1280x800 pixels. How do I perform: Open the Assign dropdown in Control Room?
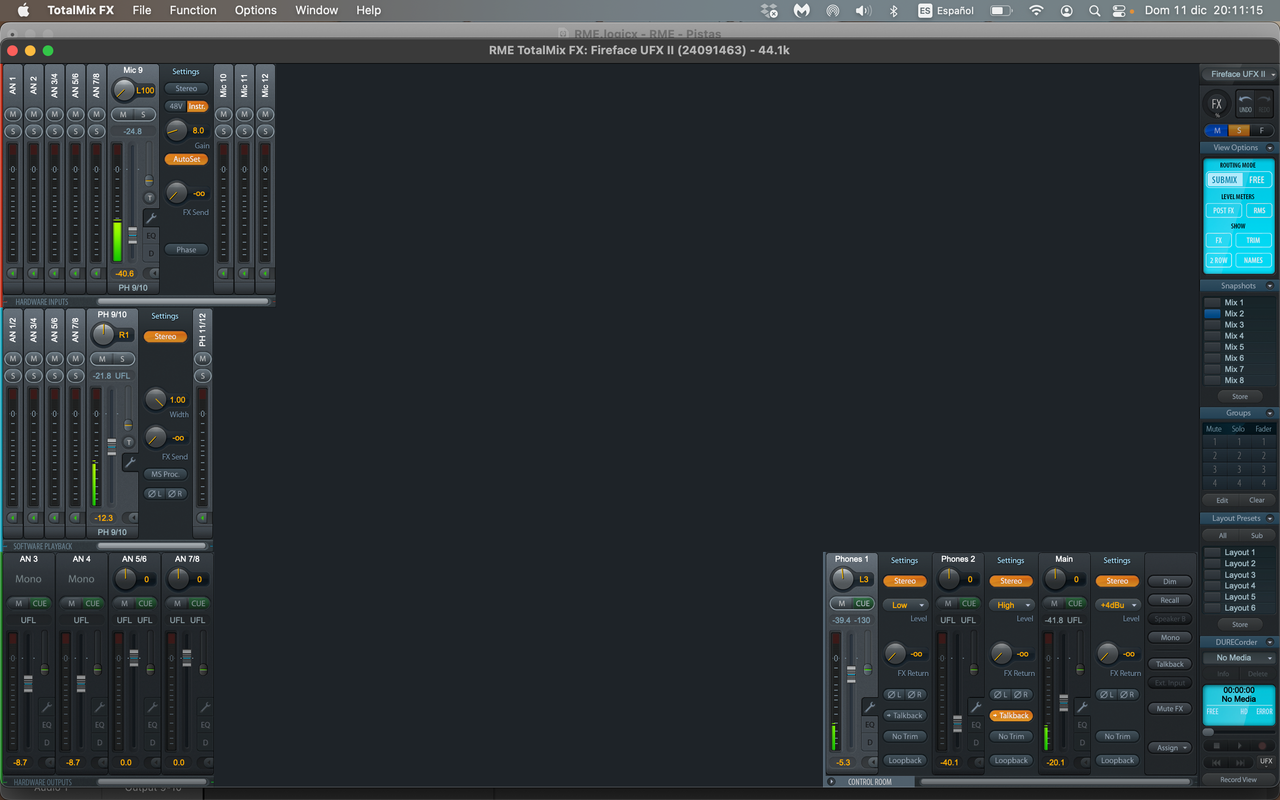coord(1169,747)
